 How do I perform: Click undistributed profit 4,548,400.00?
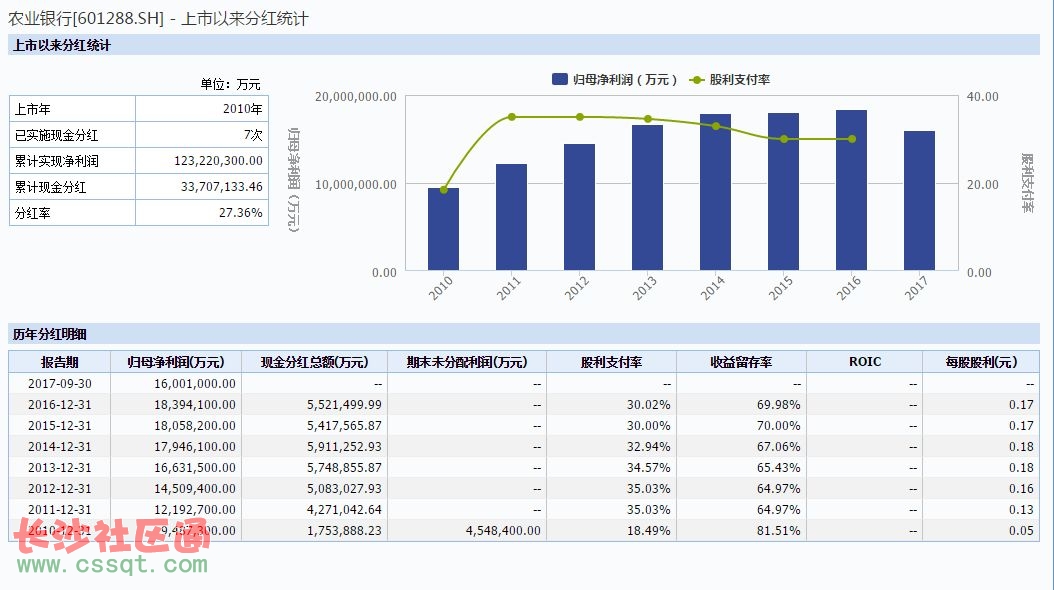[503, 530]
